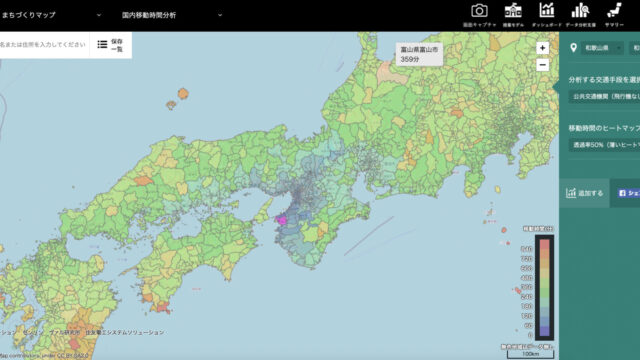Open the 和歌山県 prefecture dropdown
640x360 pixels.
602,48
